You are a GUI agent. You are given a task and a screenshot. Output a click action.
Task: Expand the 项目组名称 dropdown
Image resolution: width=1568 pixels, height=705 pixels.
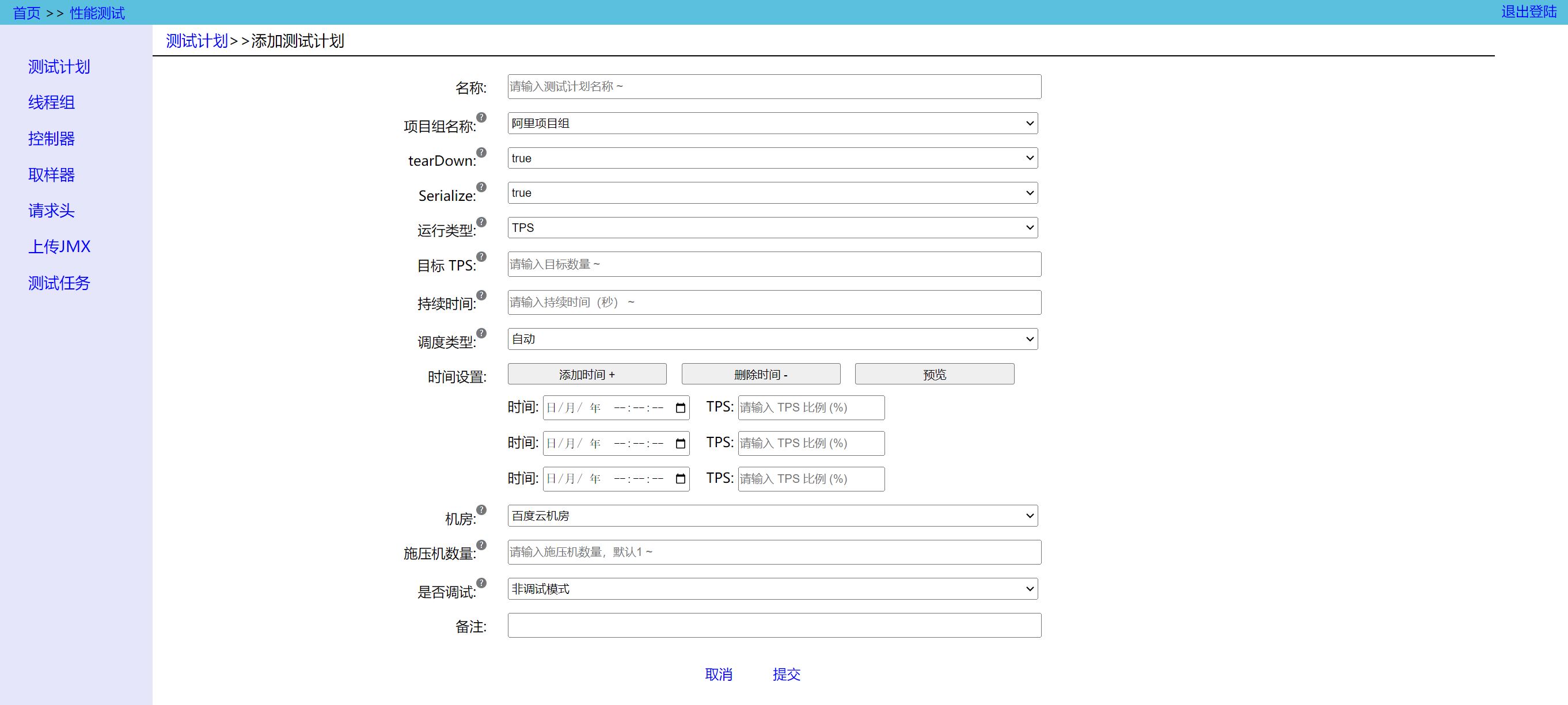(x=772, y=124)
